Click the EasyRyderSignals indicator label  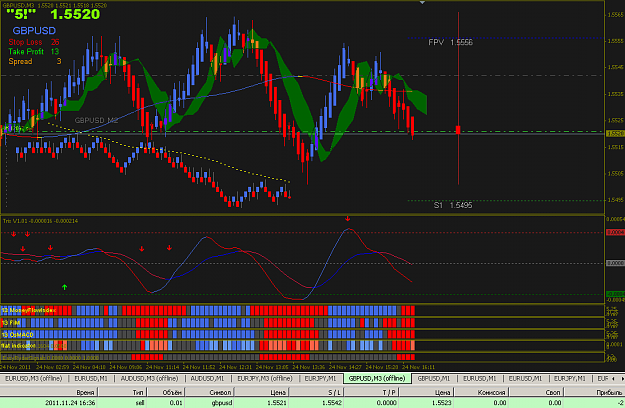coord(50,357)
